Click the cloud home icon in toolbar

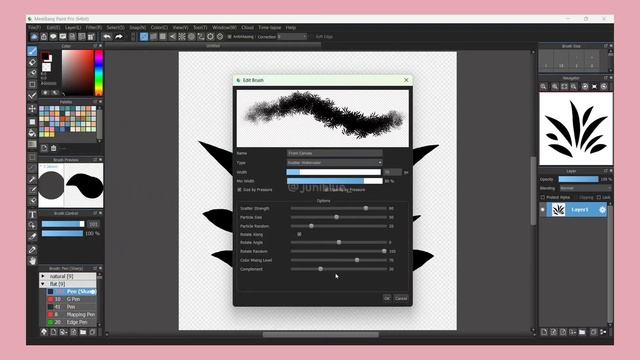click(x=34, y=37)
